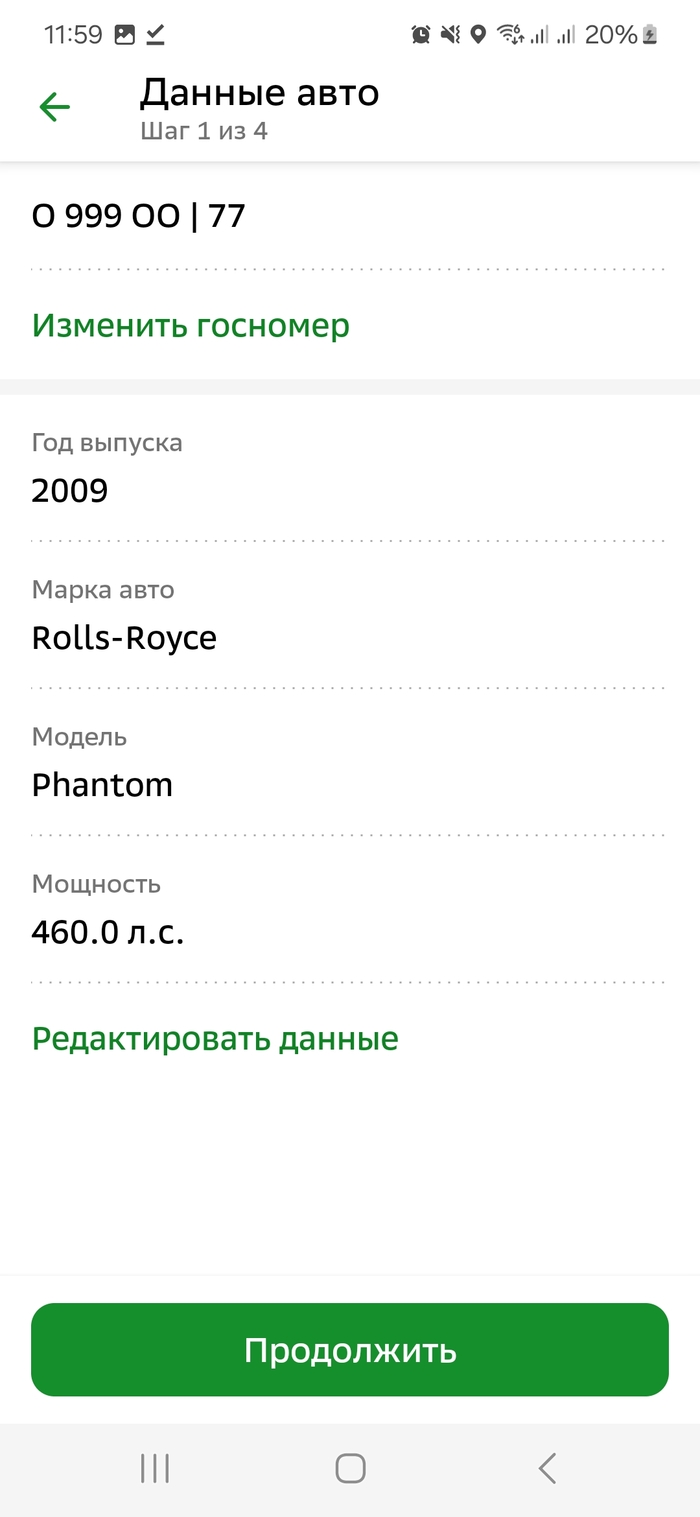Image resolution: width=700 pixels, height=1517 pixels.
Task: Tap the license plate O 999 OO 77
Action: coord(139,216)
